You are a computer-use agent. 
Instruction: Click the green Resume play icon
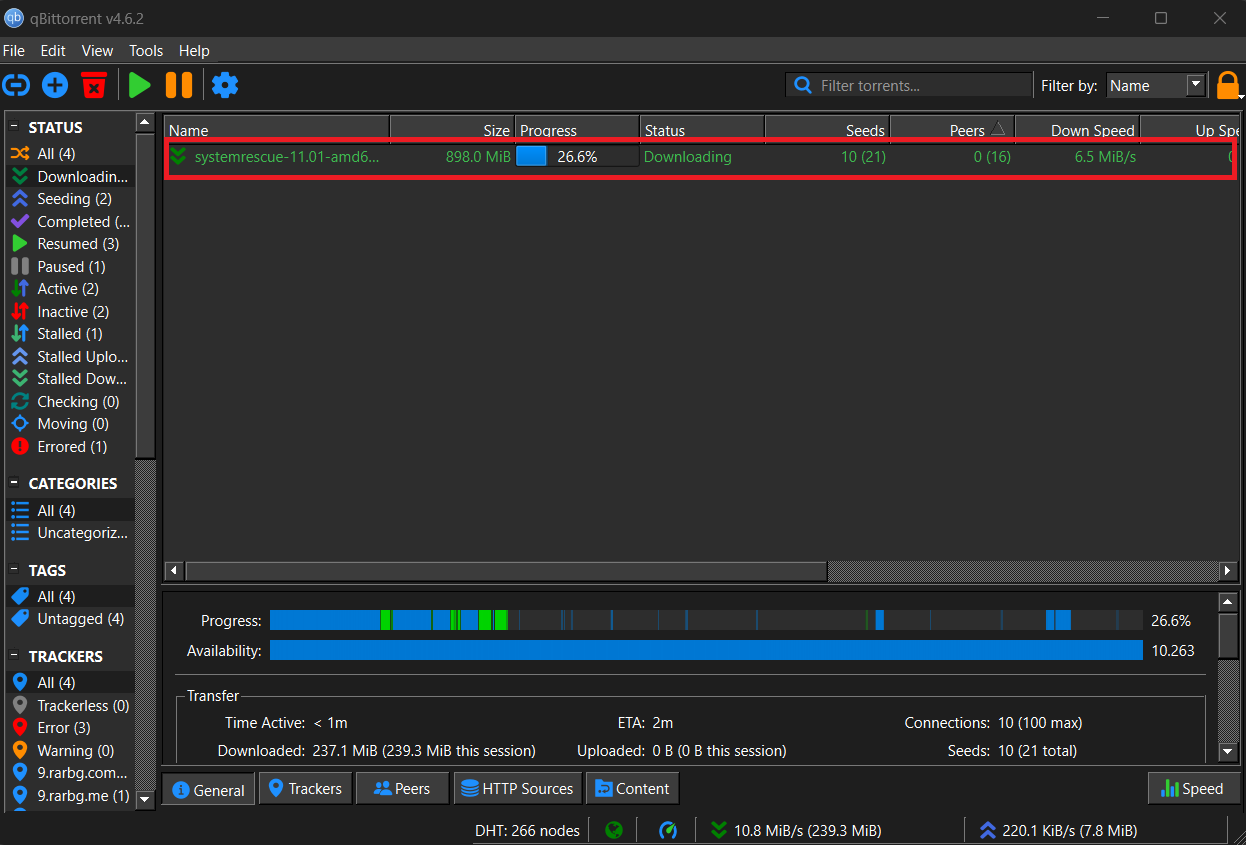tap(140, 85)
